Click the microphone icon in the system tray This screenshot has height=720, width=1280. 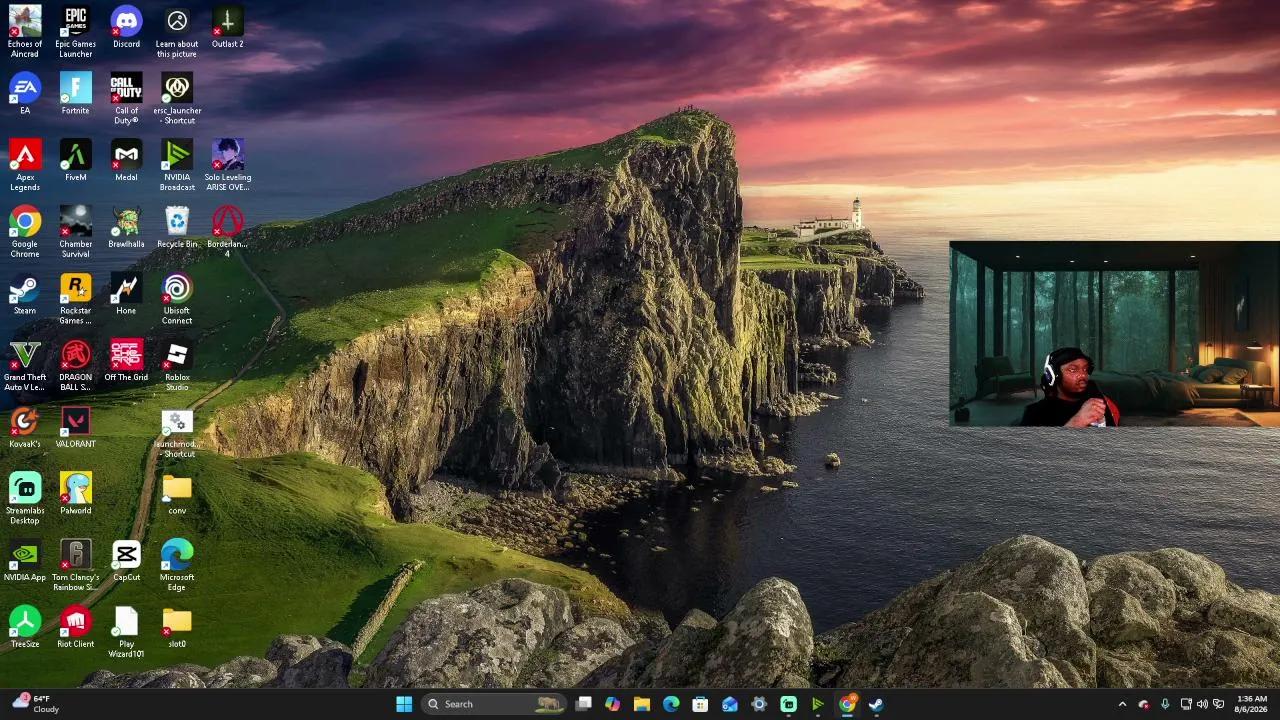pos(1165,704)
